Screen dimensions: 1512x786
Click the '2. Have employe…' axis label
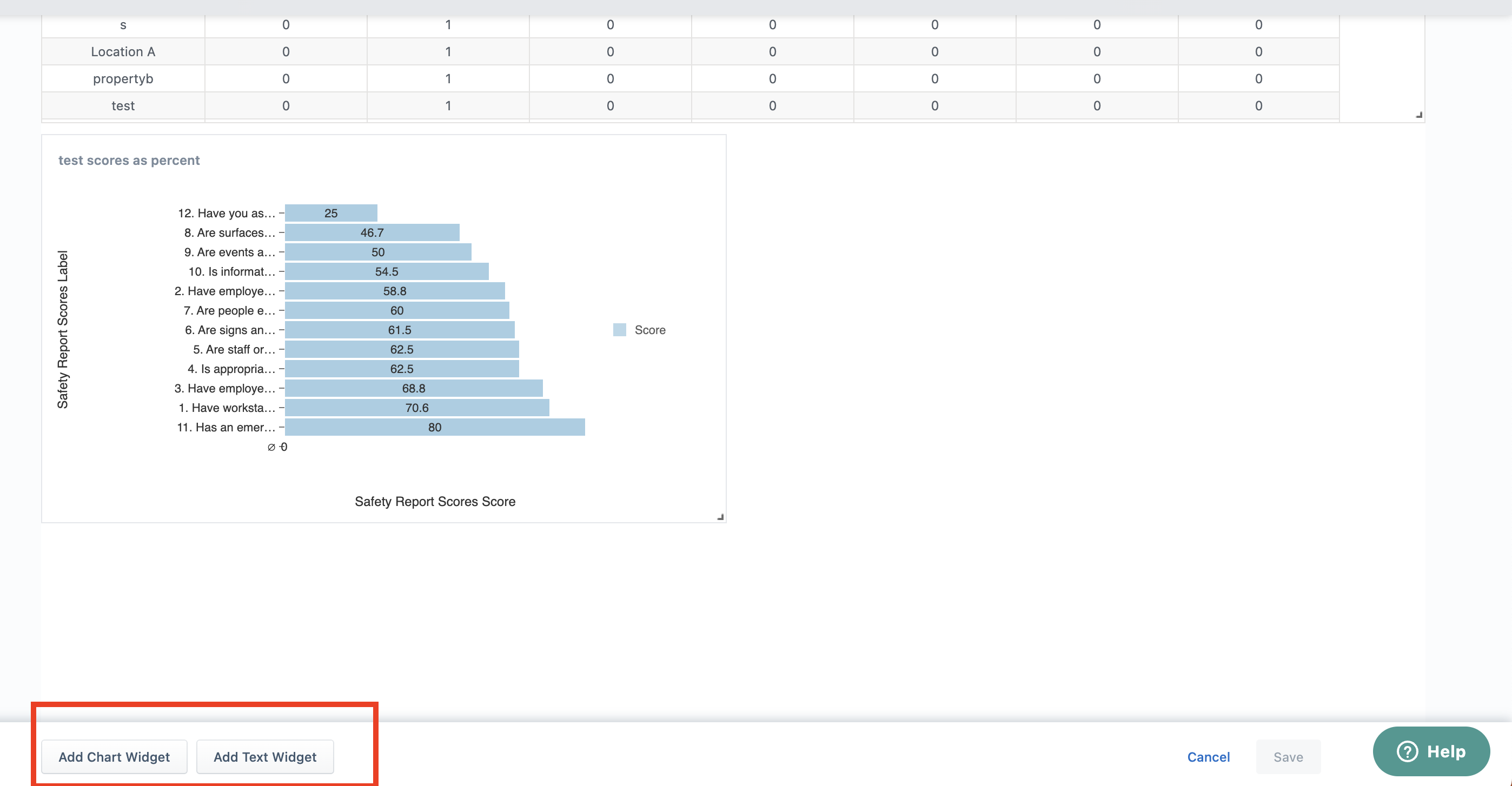tap(225, 291)
